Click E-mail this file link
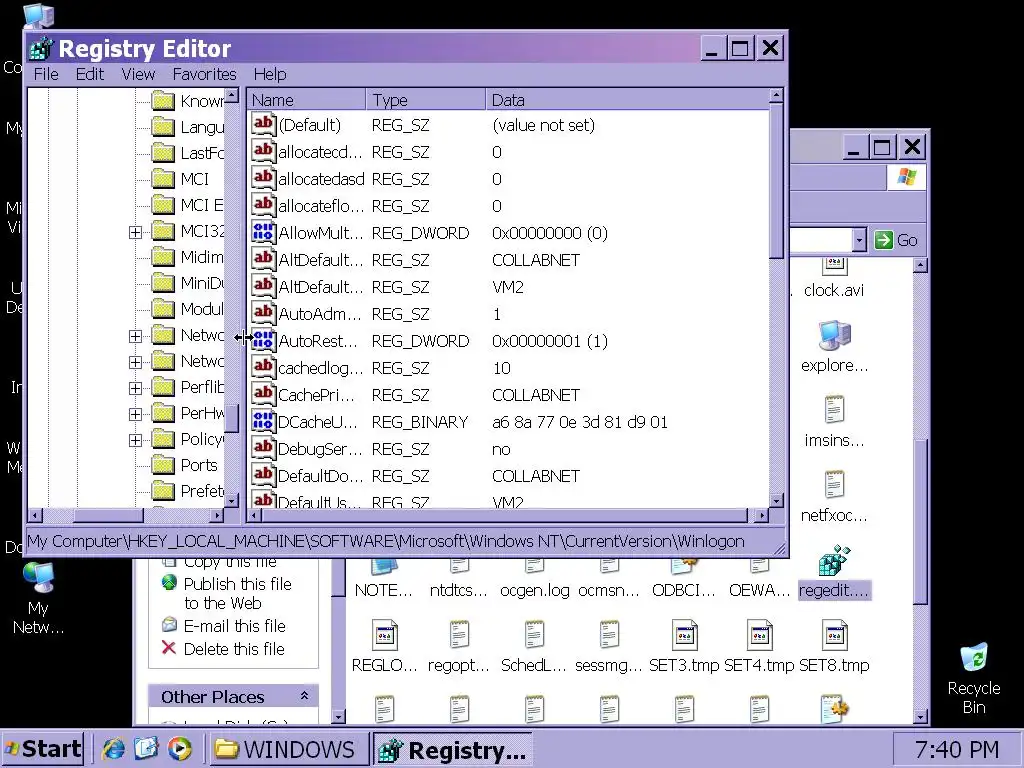1024x768 pixels. pos(234,626)
